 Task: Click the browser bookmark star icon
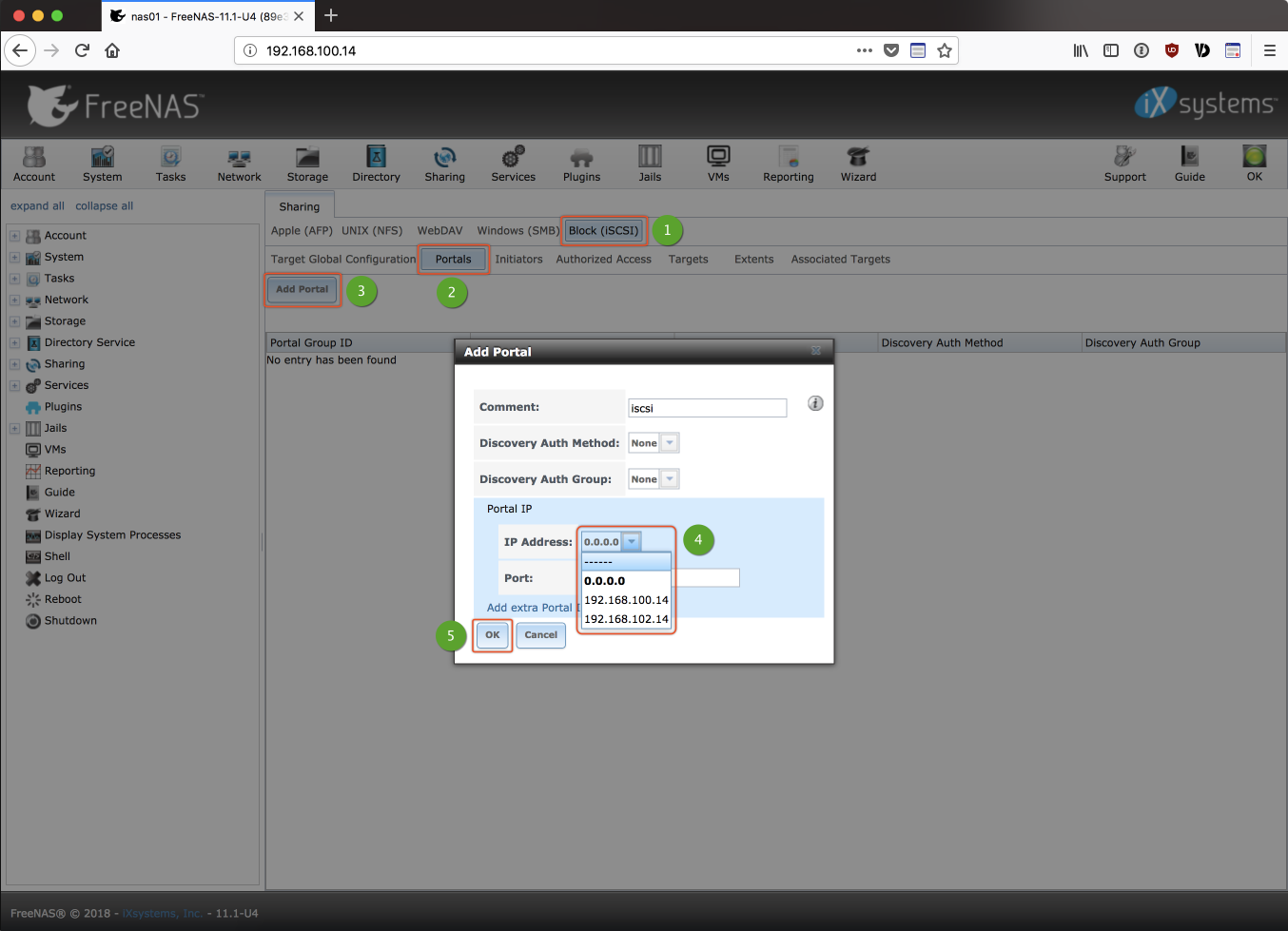click(945, 50)
